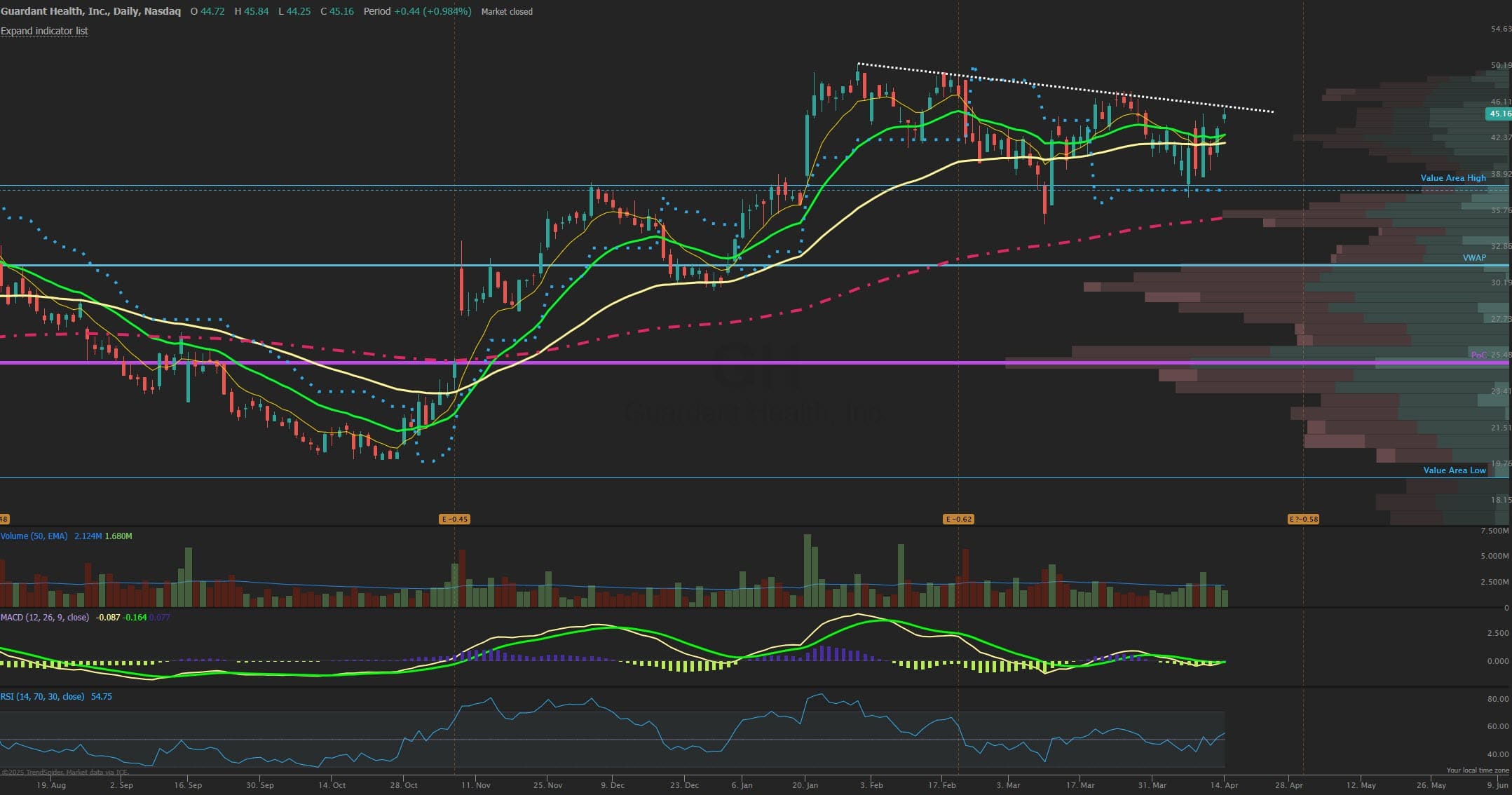The height and width of the screenshot is (795, 1512).
Task: Open the E -0.45 earnings marker
Action: click(x=454, y=519)
